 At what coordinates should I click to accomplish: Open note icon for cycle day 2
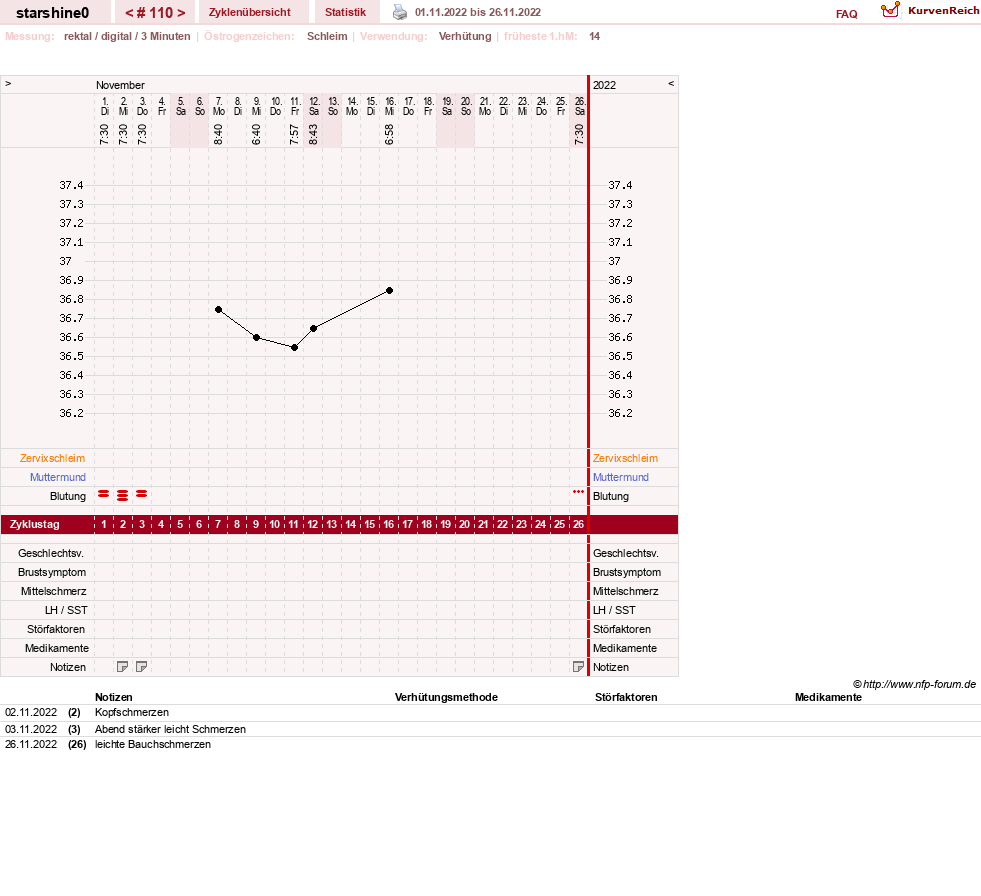point(123,667)
